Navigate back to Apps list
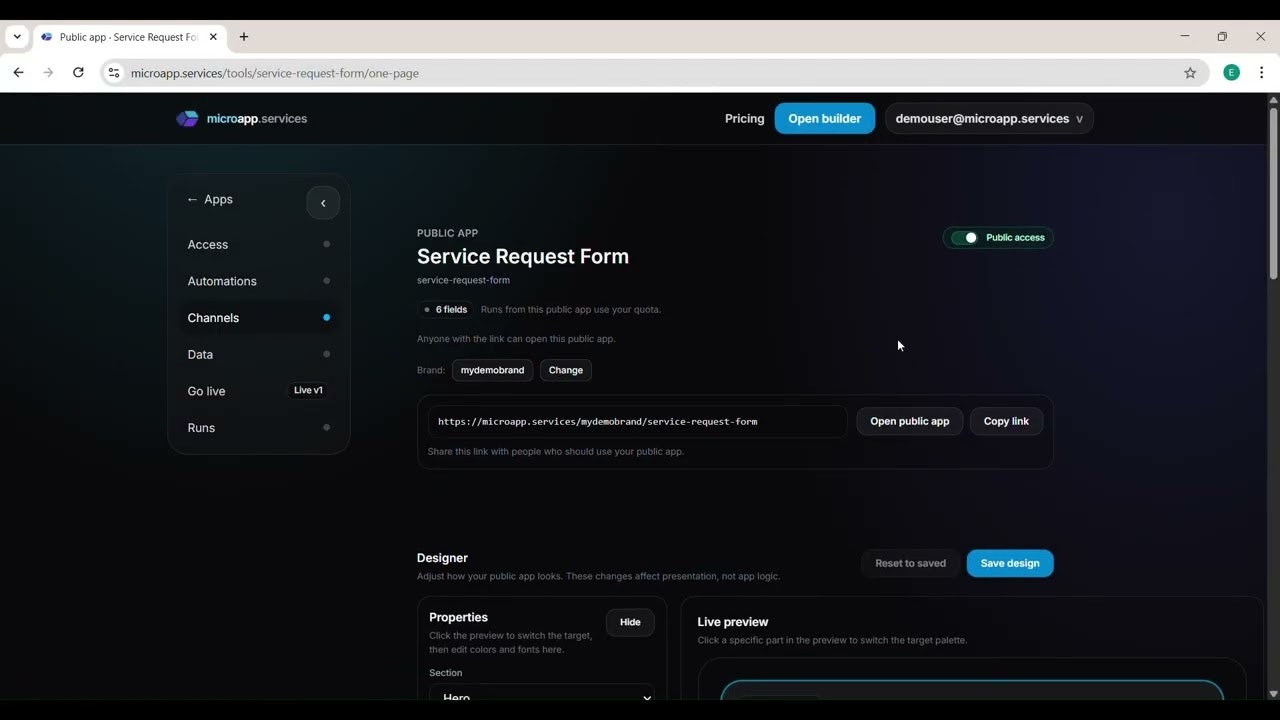The image size is (1280, 720). 209,199
